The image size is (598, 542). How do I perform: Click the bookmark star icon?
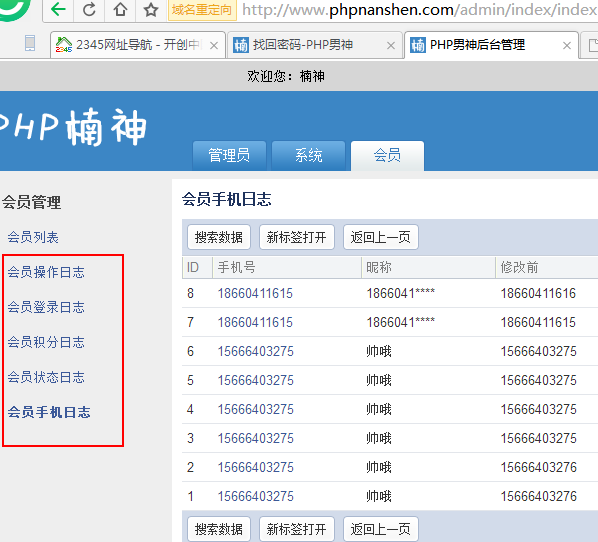[x=151, y=9]
